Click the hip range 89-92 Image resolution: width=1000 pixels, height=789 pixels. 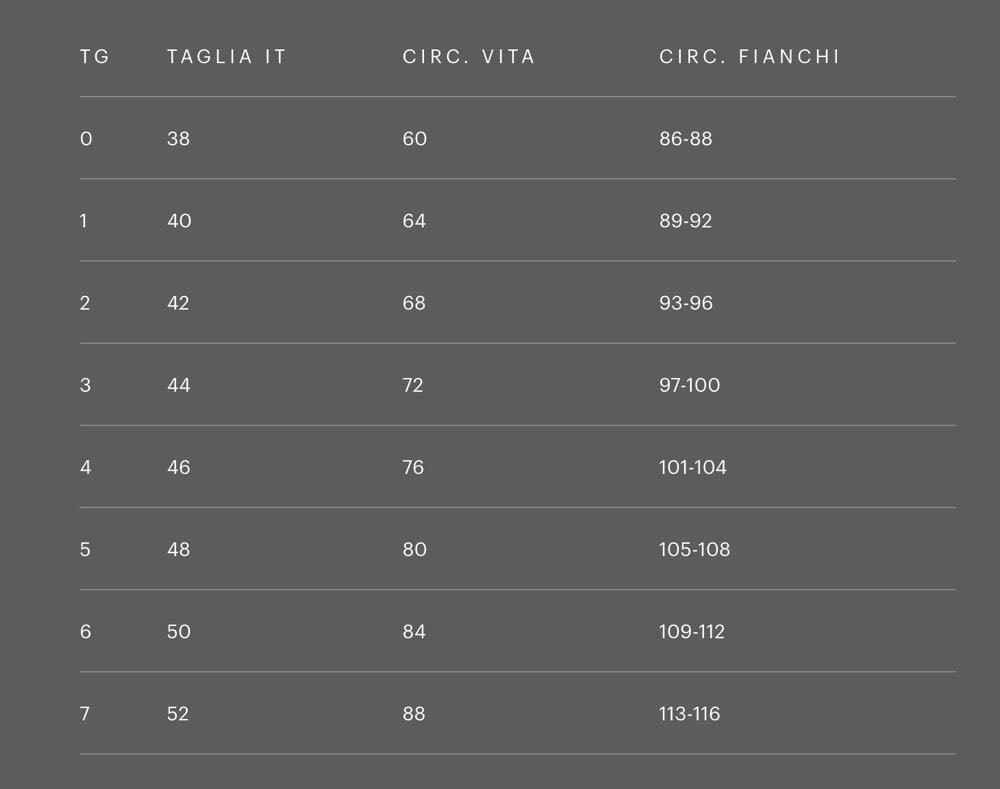[685, 221]
